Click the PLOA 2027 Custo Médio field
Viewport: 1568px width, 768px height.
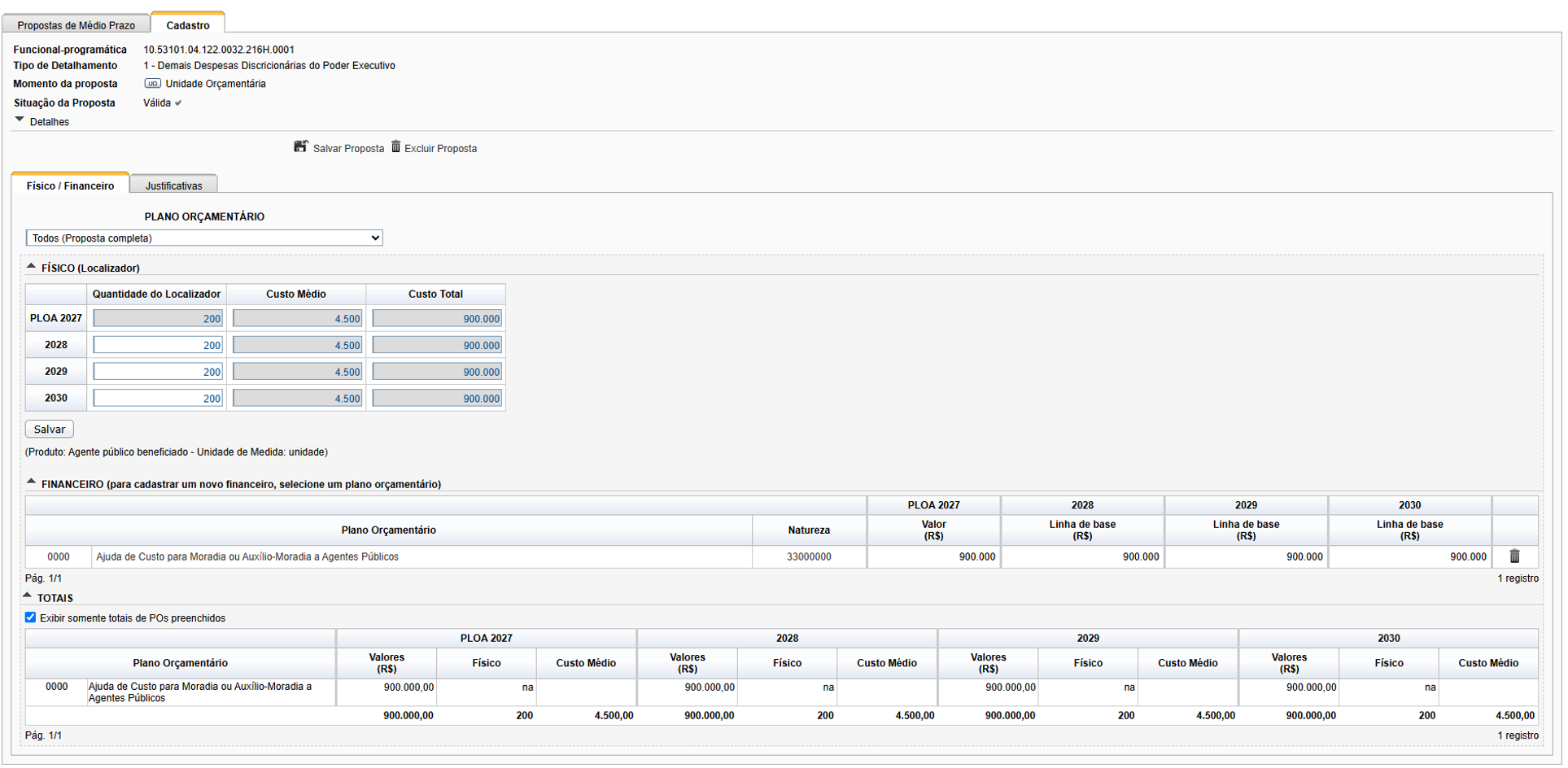(x=297, y=319)
